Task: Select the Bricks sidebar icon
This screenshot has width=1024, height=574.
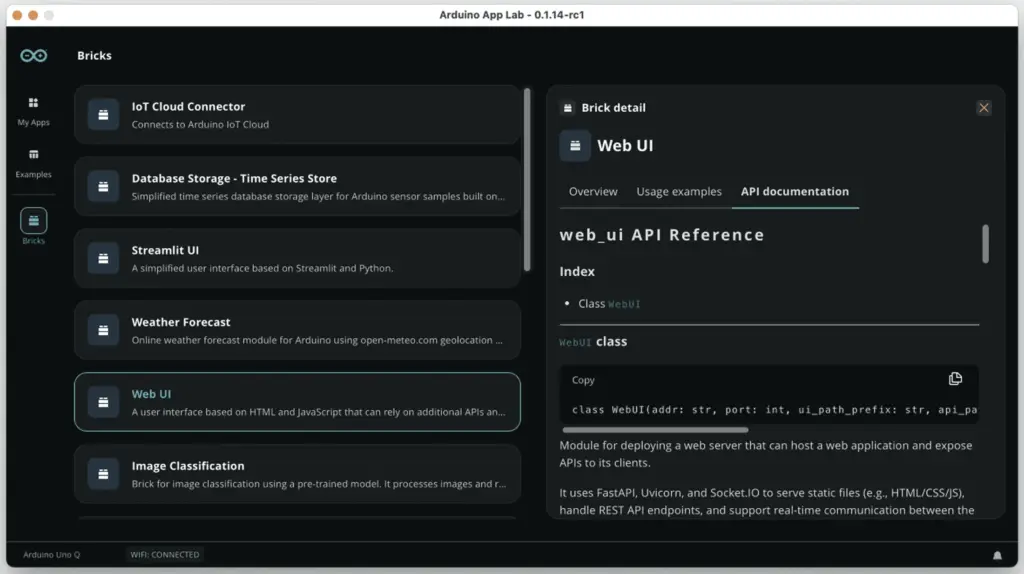Action: (33, 222)
